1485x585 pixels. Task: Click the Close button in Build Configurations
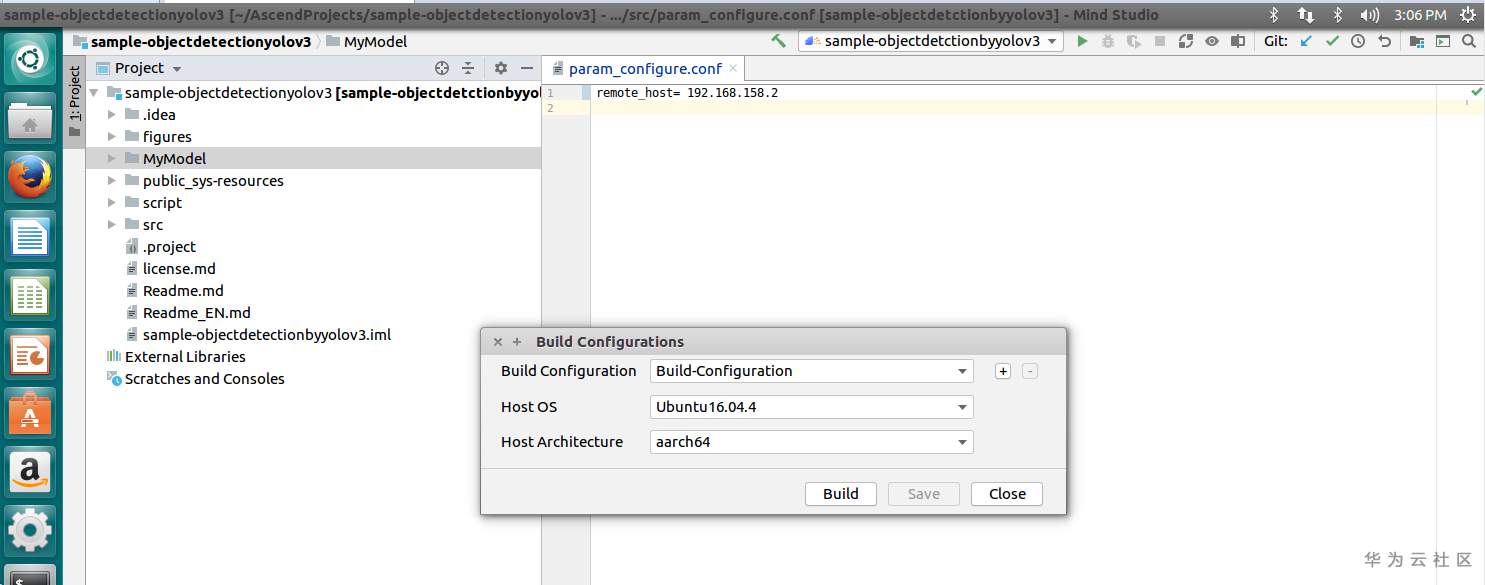coord(1006,494)
